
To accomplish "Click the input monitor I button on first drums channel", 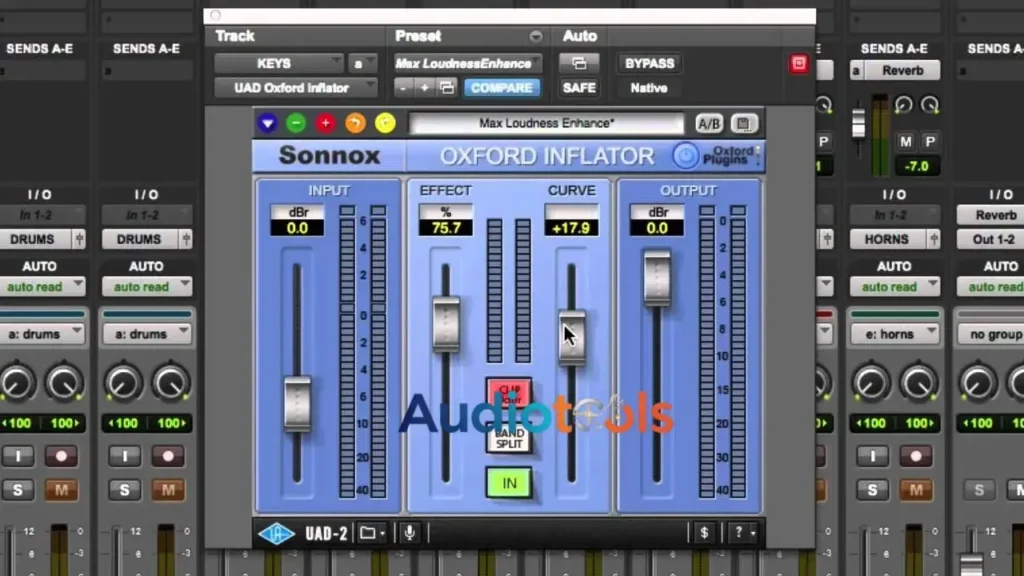I will 18,456.
